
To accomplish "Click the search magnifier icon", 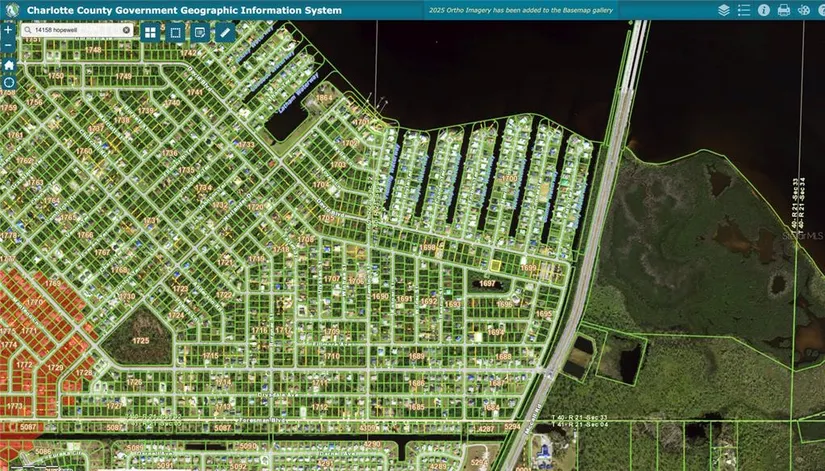I will pyautogui.click(x=27, y=30).
